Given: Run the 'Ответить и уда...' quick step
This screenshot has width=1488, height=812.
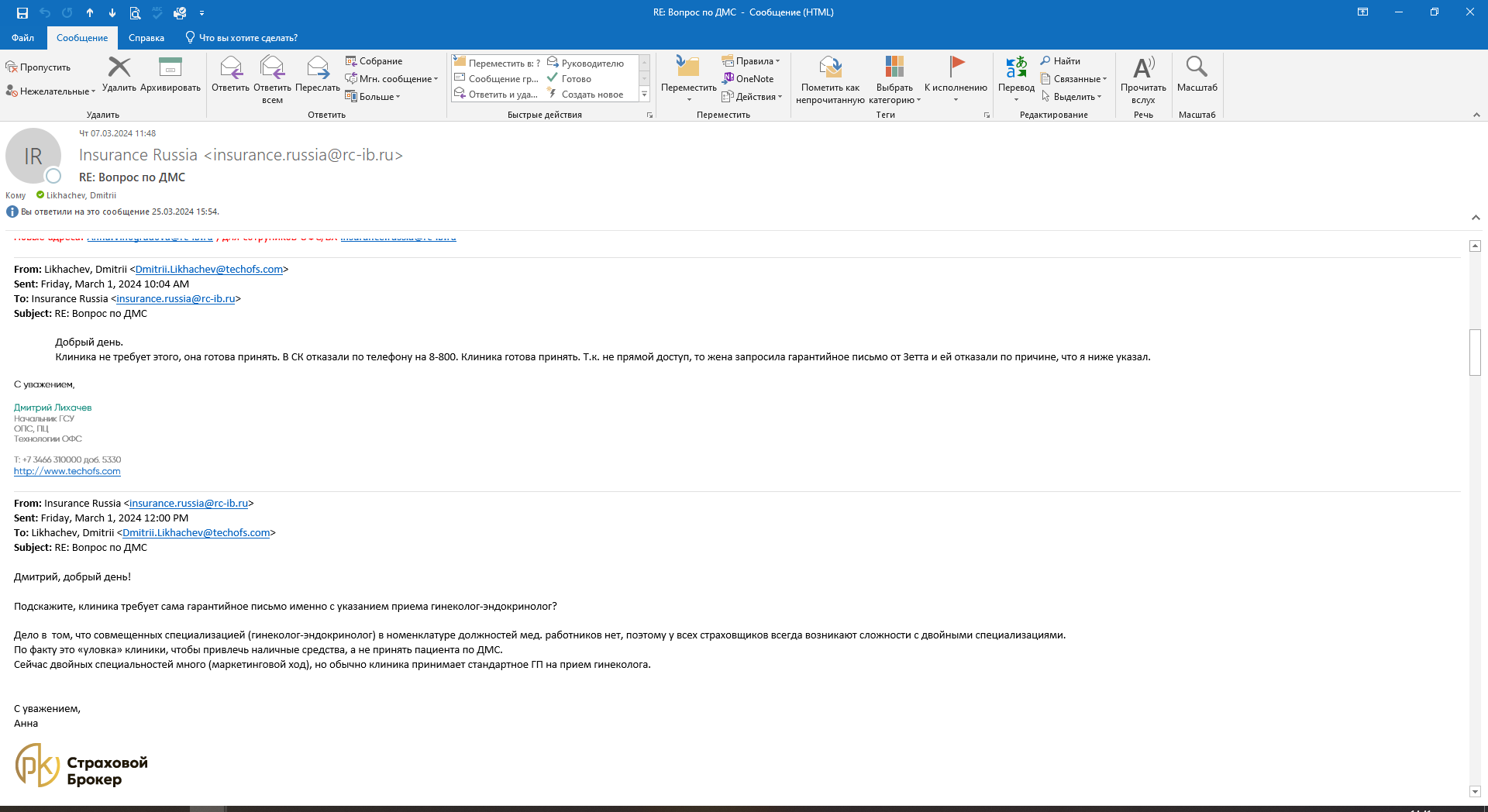Looking at the screenshot, I should (496, 94).
